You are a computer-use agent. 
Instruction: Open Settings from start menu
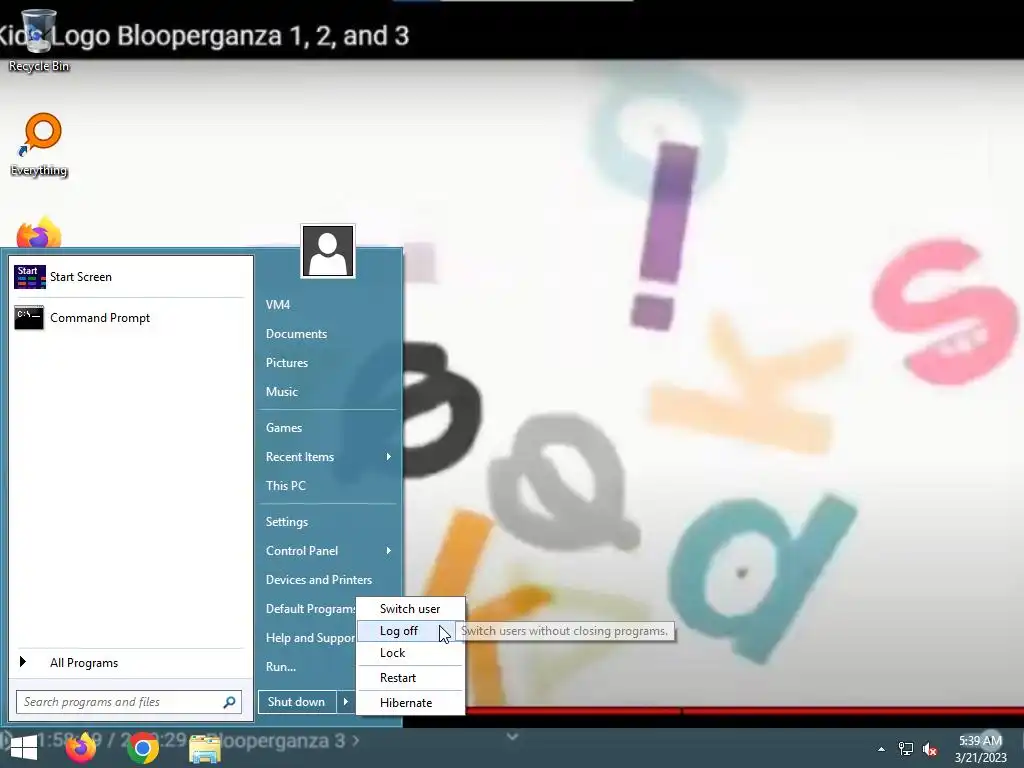point(287,522)
